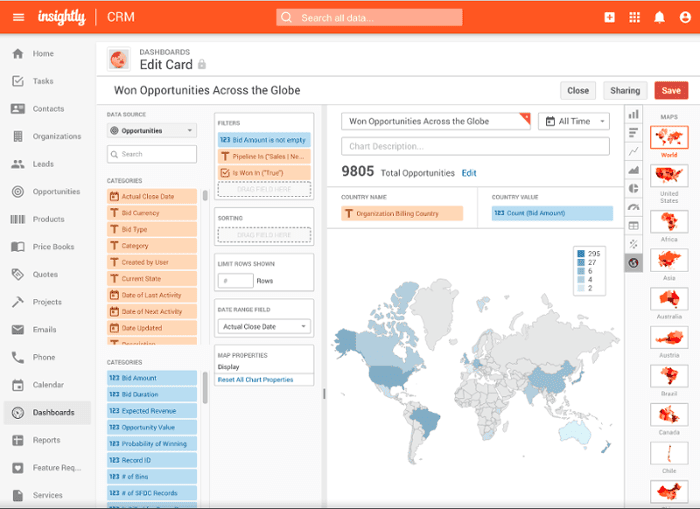Select the Australia map thumbnail

(669, 299)
